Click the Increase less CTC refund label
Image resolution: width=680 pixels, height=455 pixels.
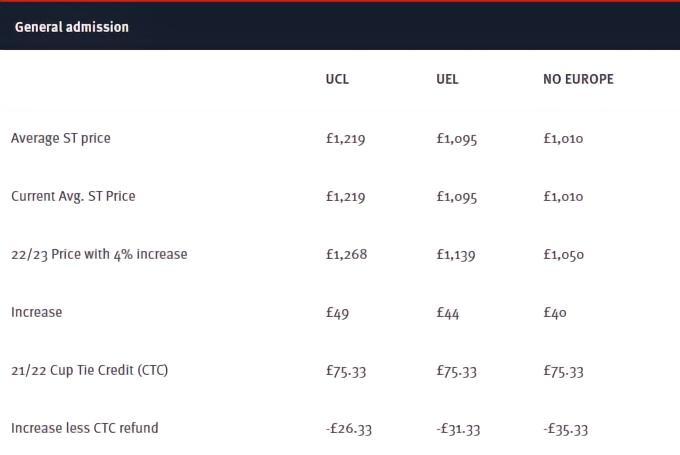pyautogui.click(x=85, y=428)
